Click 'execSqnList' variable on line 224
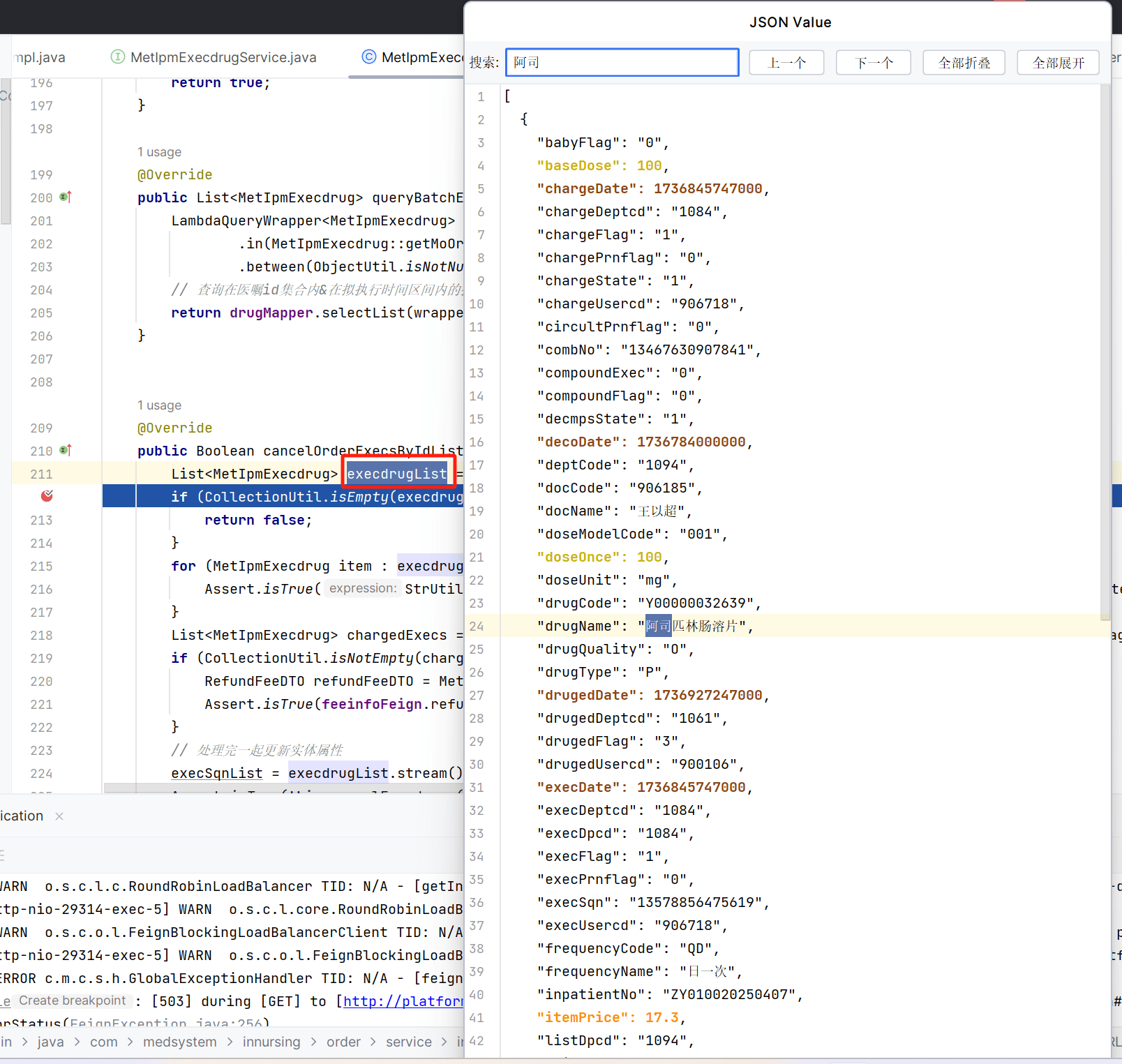Image resolution: width=1122 pixels, height=1064 pixels. pyautogui.click(x=217, y=773)
